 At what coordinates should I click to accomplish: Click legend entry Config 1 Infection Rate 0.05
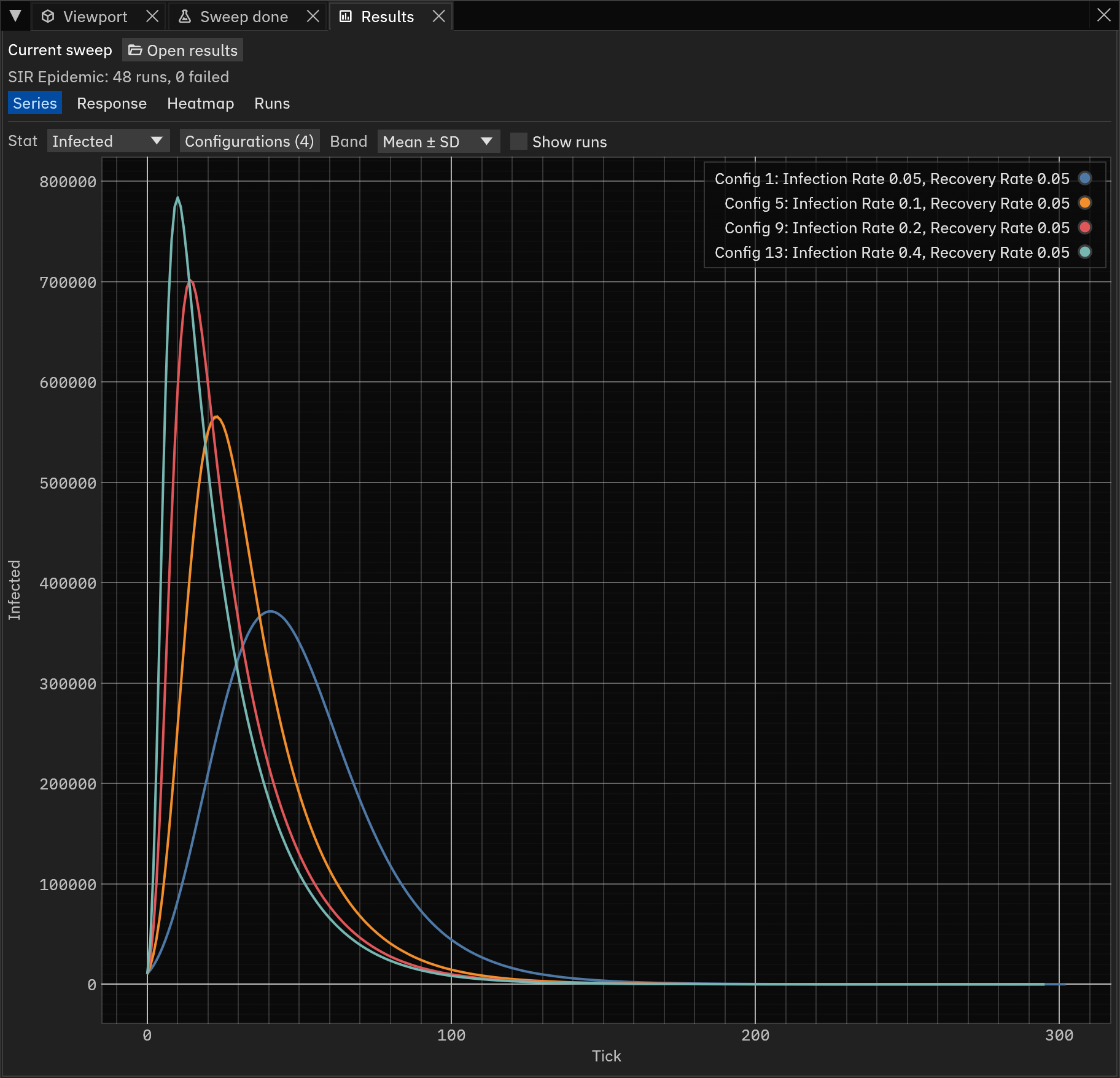coord(892,179)
